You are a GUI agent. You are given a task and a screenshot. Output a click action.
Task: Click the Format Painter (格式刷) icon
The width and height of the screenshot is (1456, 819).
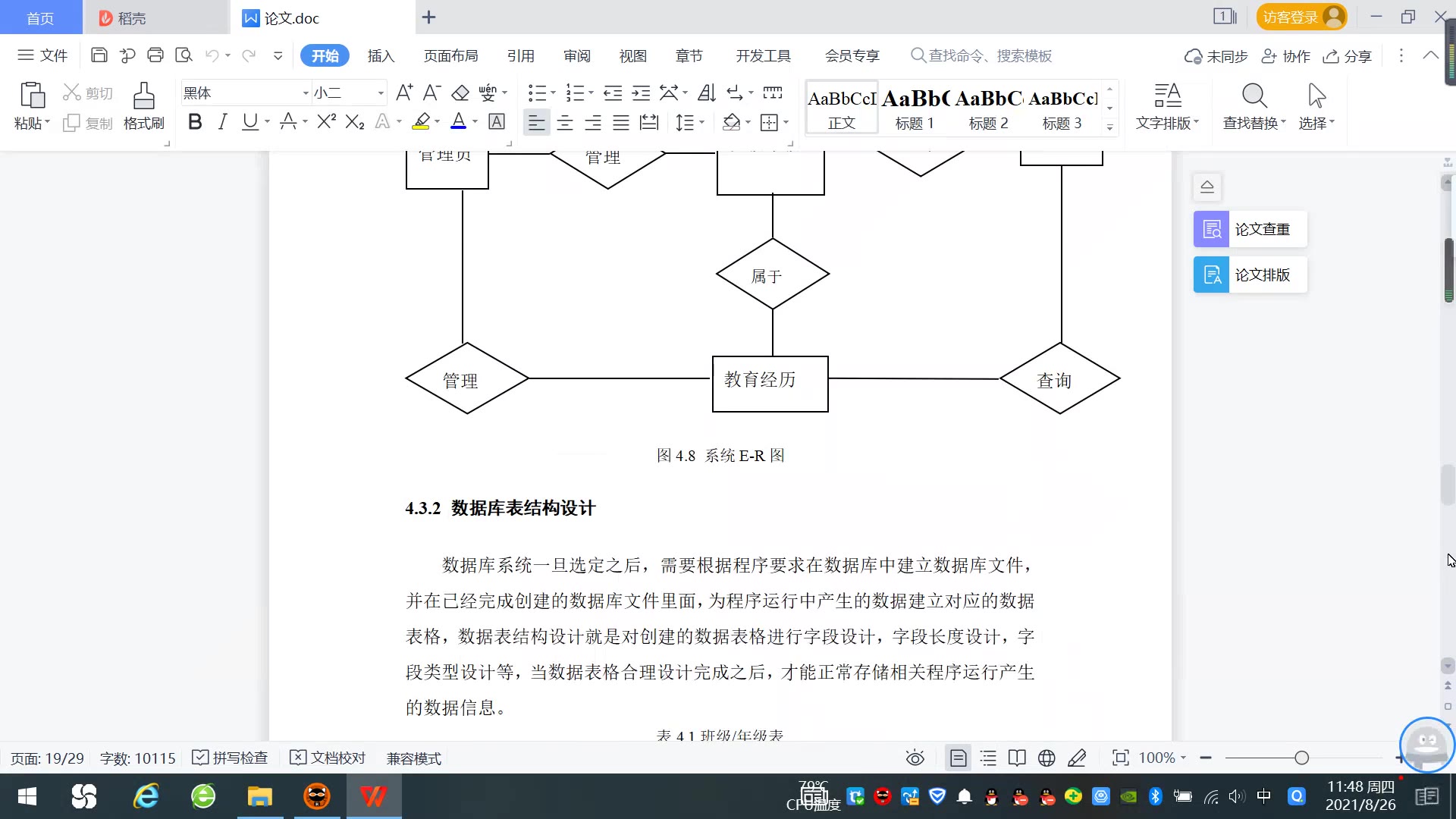tap(143, 105)
